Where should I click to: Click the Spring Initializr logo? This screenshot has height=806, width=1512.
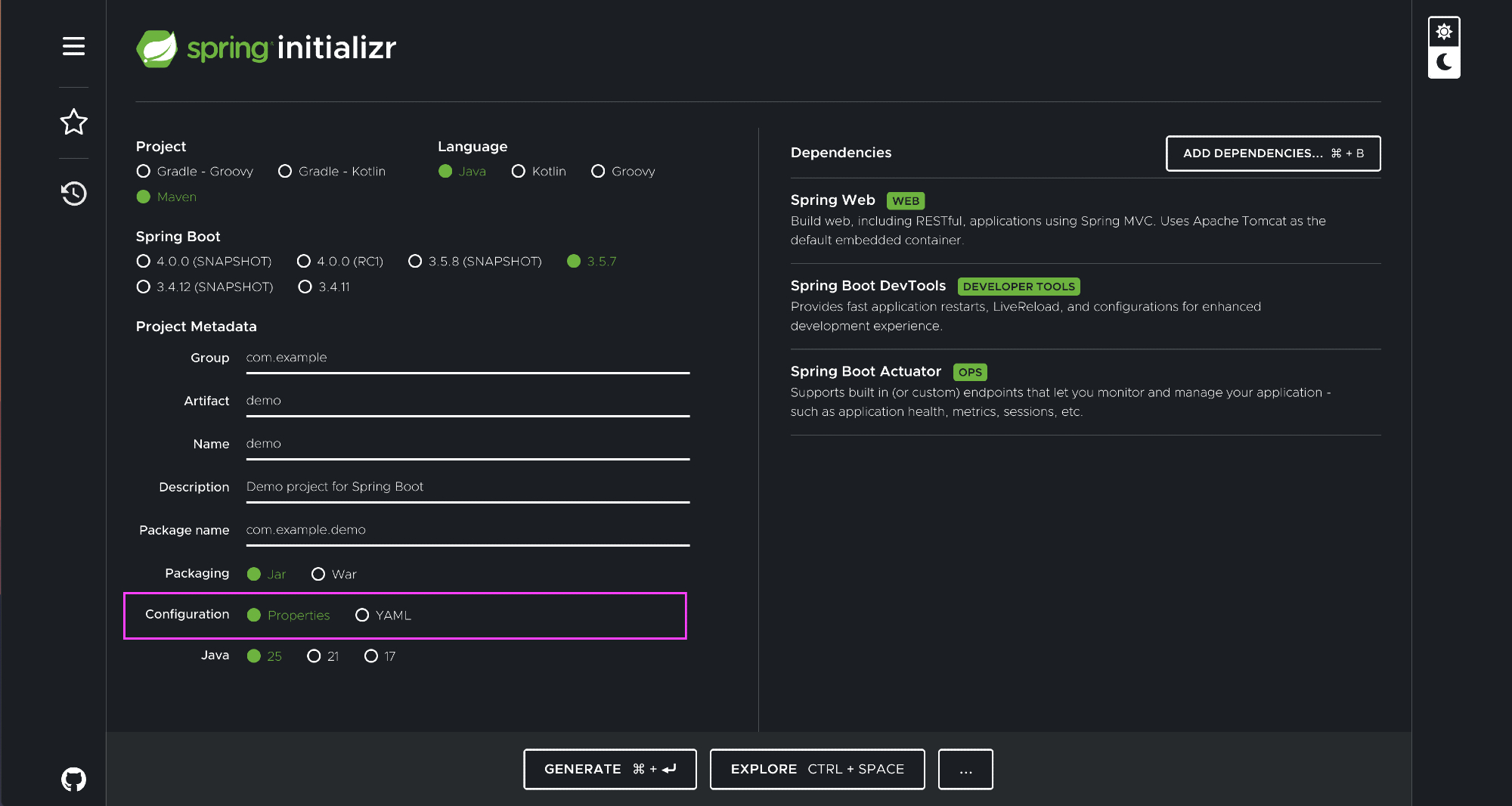point(266,48)
